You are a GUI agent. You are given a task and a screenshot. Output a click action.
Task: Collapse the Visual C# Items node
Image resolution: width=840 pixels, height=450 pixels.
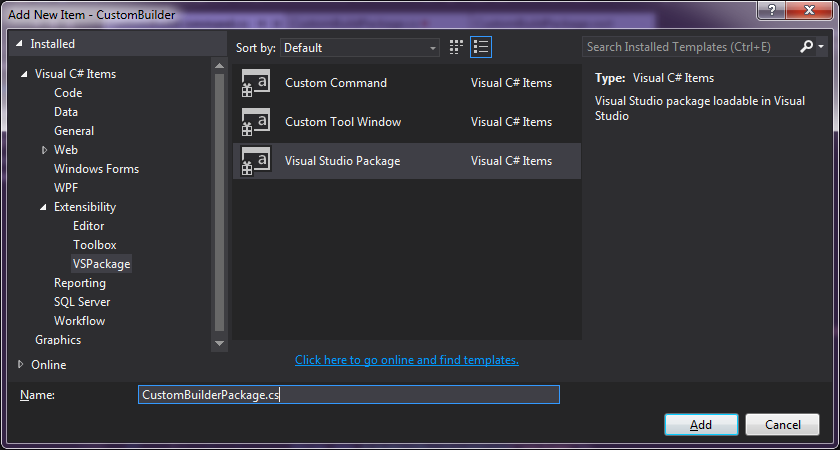(x=24, y=74)
